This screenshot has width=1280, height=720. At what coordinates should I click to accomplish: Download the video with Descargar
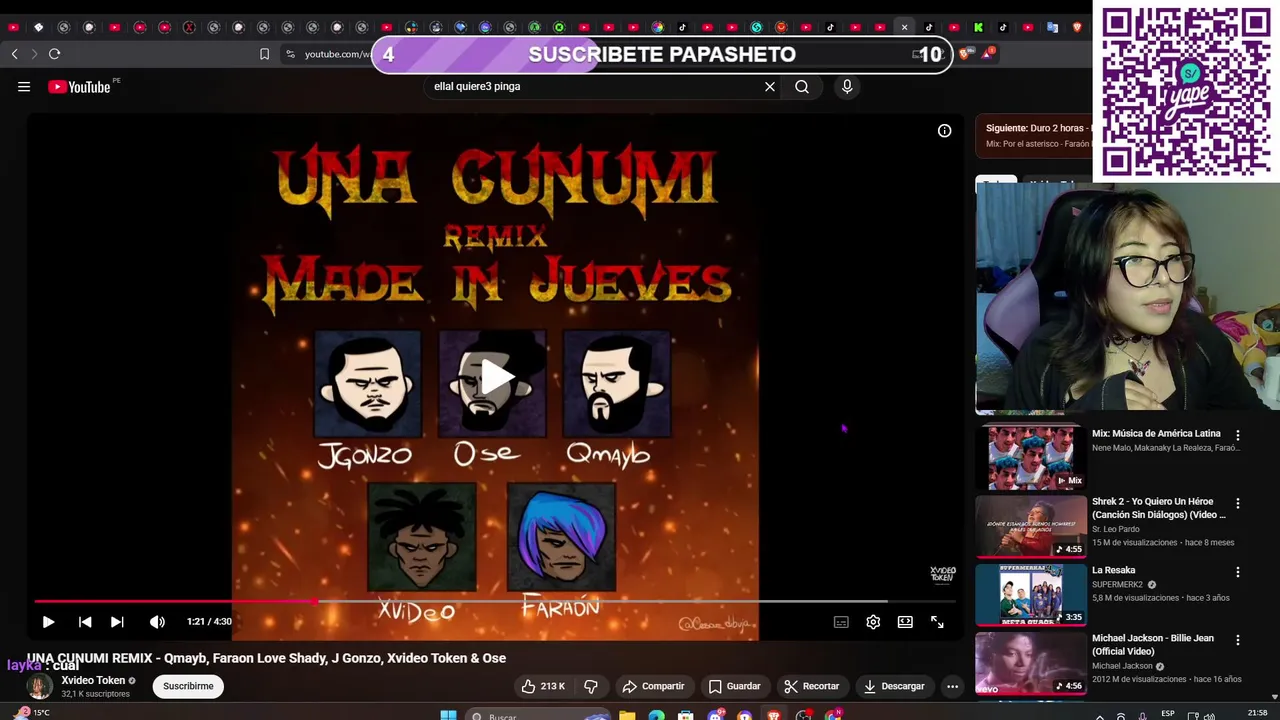894,686
